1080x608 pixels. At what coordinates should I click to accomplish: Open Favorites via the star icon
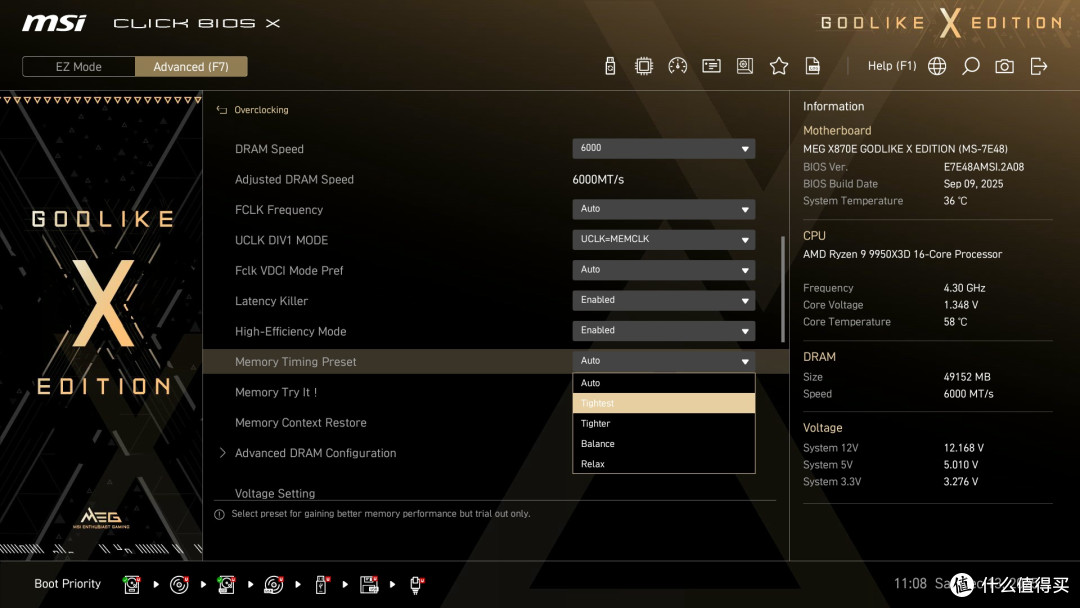tap(779, 66)
